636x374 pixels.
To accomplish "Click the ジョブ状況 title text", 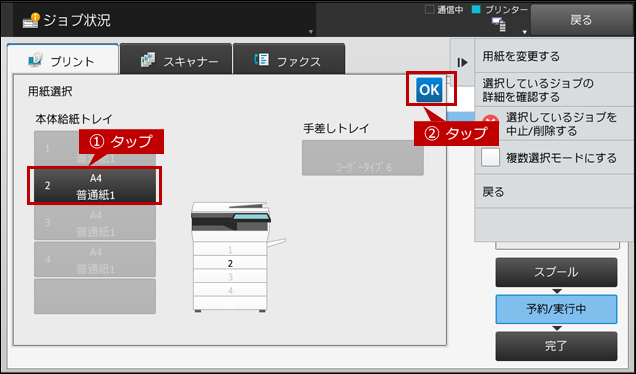I will click(x=77, y=20).
